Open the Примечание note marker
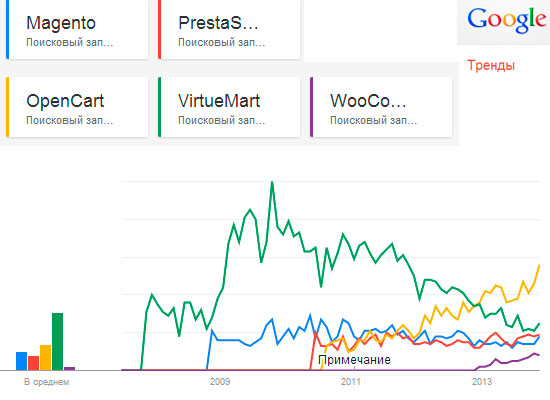 (x=354, y=360)
